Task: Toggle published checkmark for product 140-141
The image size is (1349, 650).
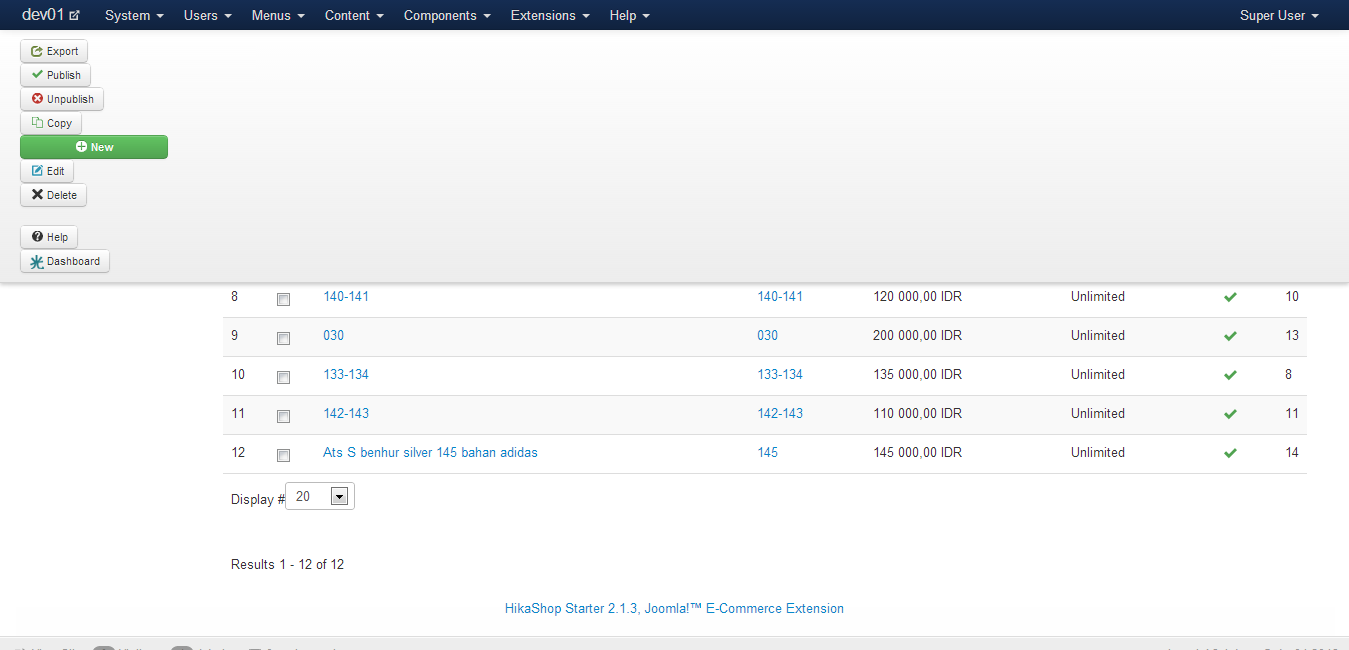Action: [1230, 297]
